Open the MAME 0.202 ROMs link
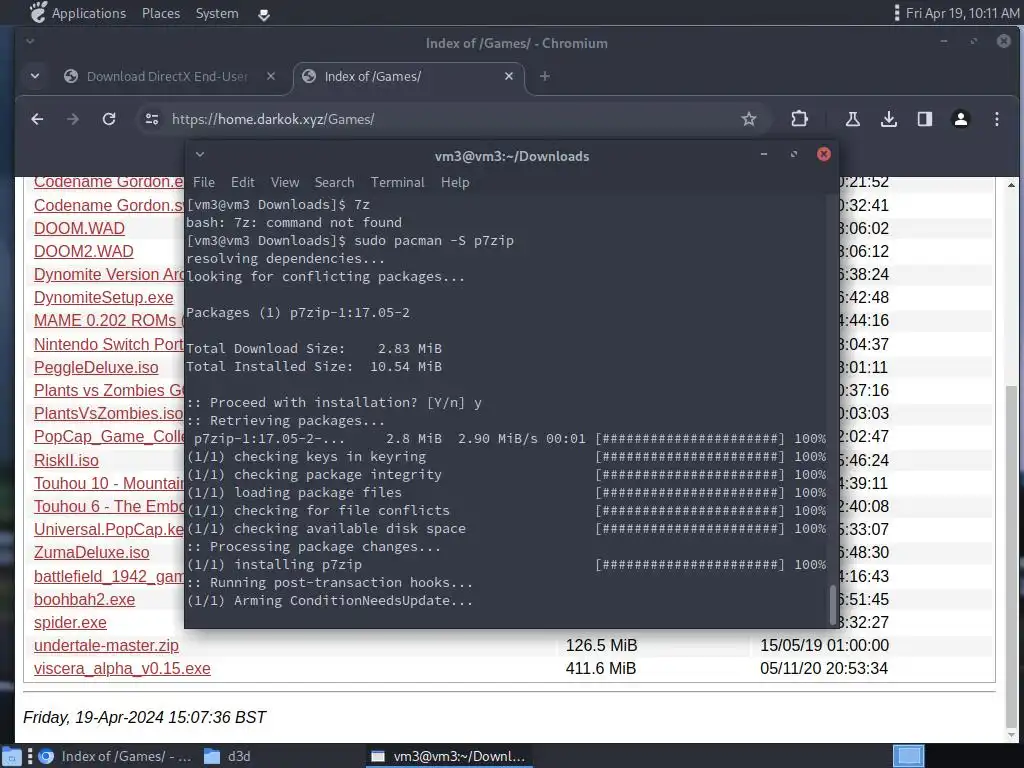The height and width of the screenshot is (768, 1024). (108, 321)
